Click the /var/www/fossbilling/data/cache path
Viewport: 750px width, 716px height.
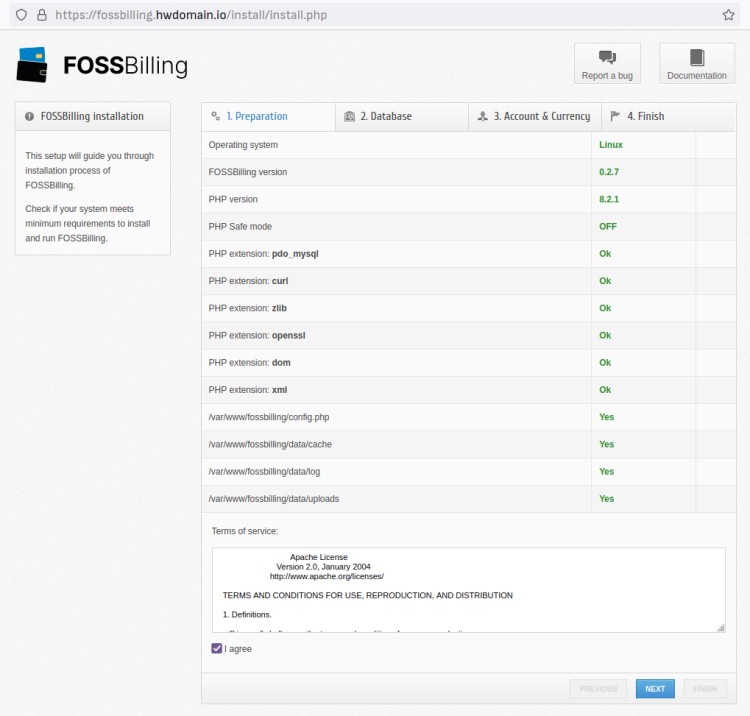click(x=270, y=445)
